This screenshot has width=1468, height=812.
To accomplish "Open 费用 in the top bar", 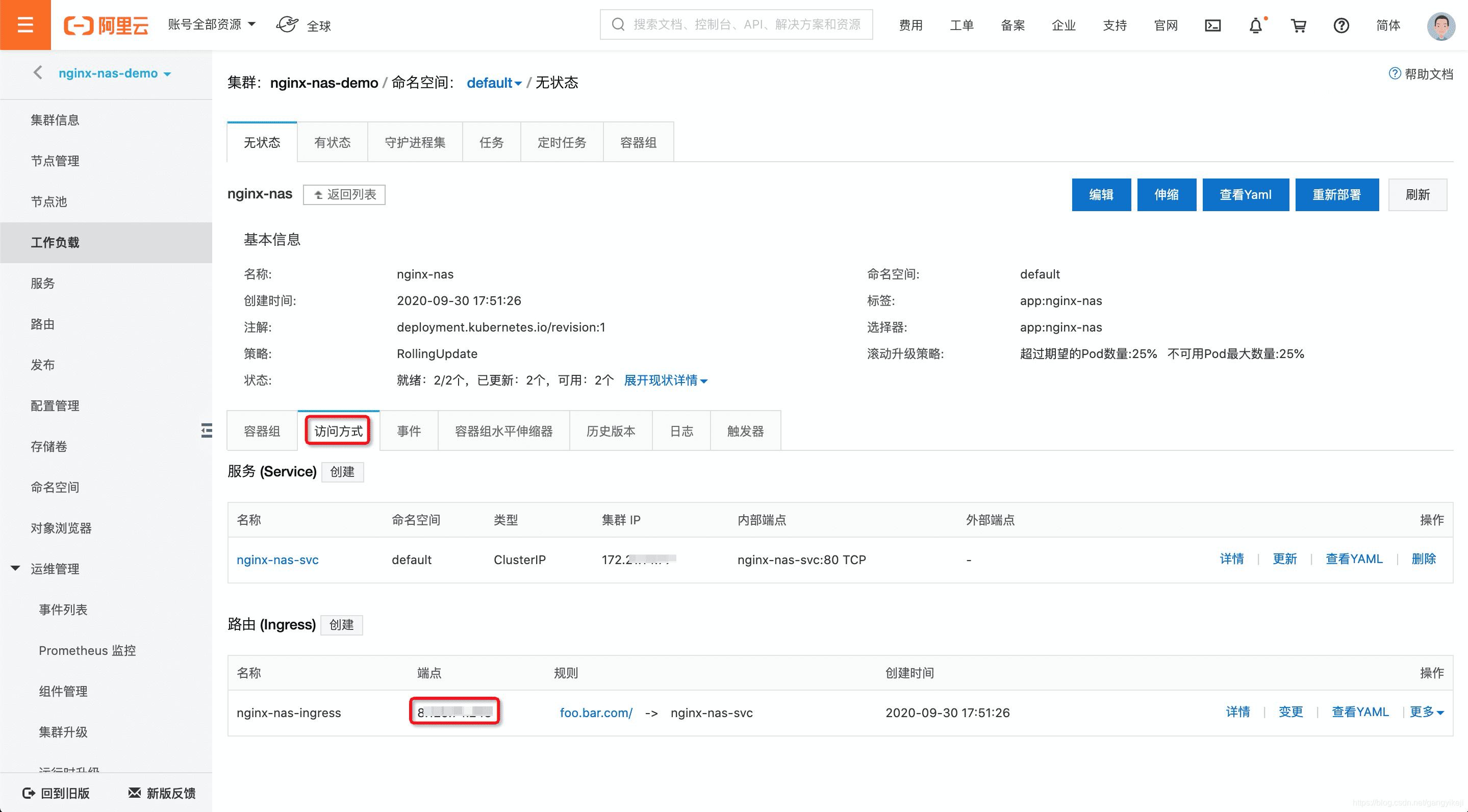I will point(910,26).
